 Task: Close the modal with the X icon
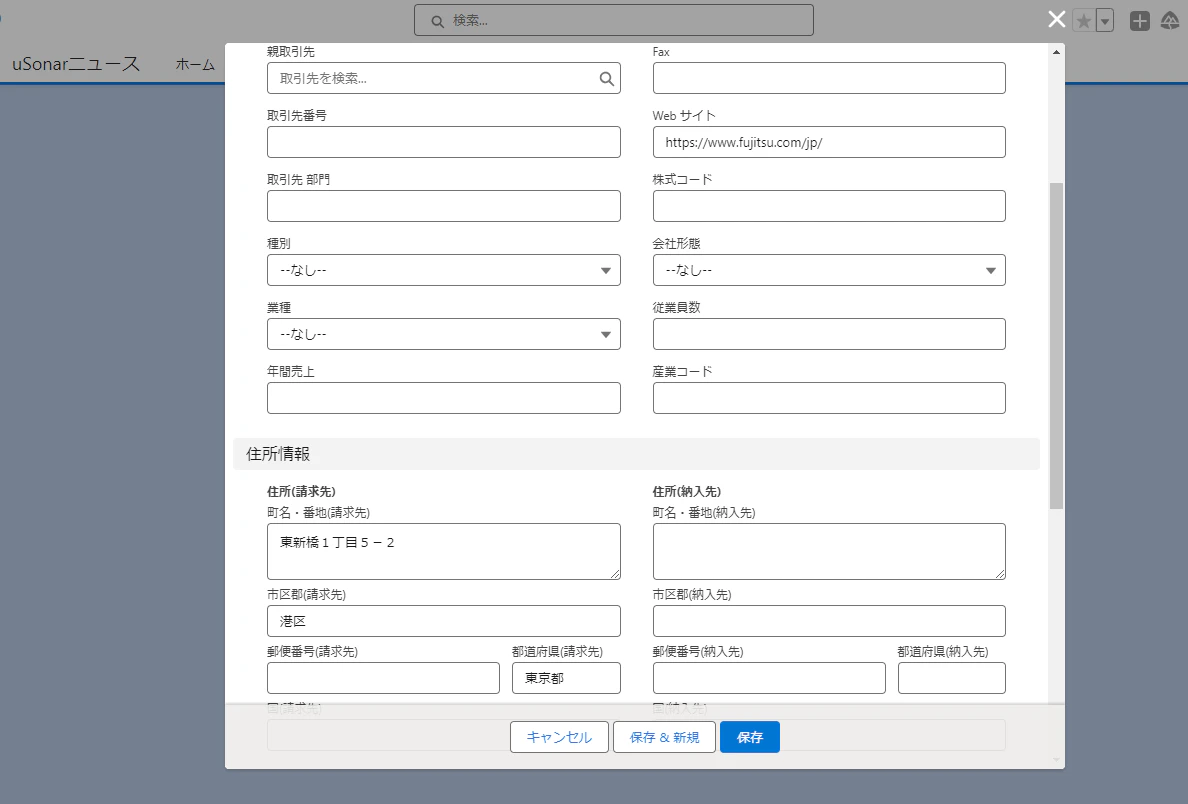(x=1056, y=20)
